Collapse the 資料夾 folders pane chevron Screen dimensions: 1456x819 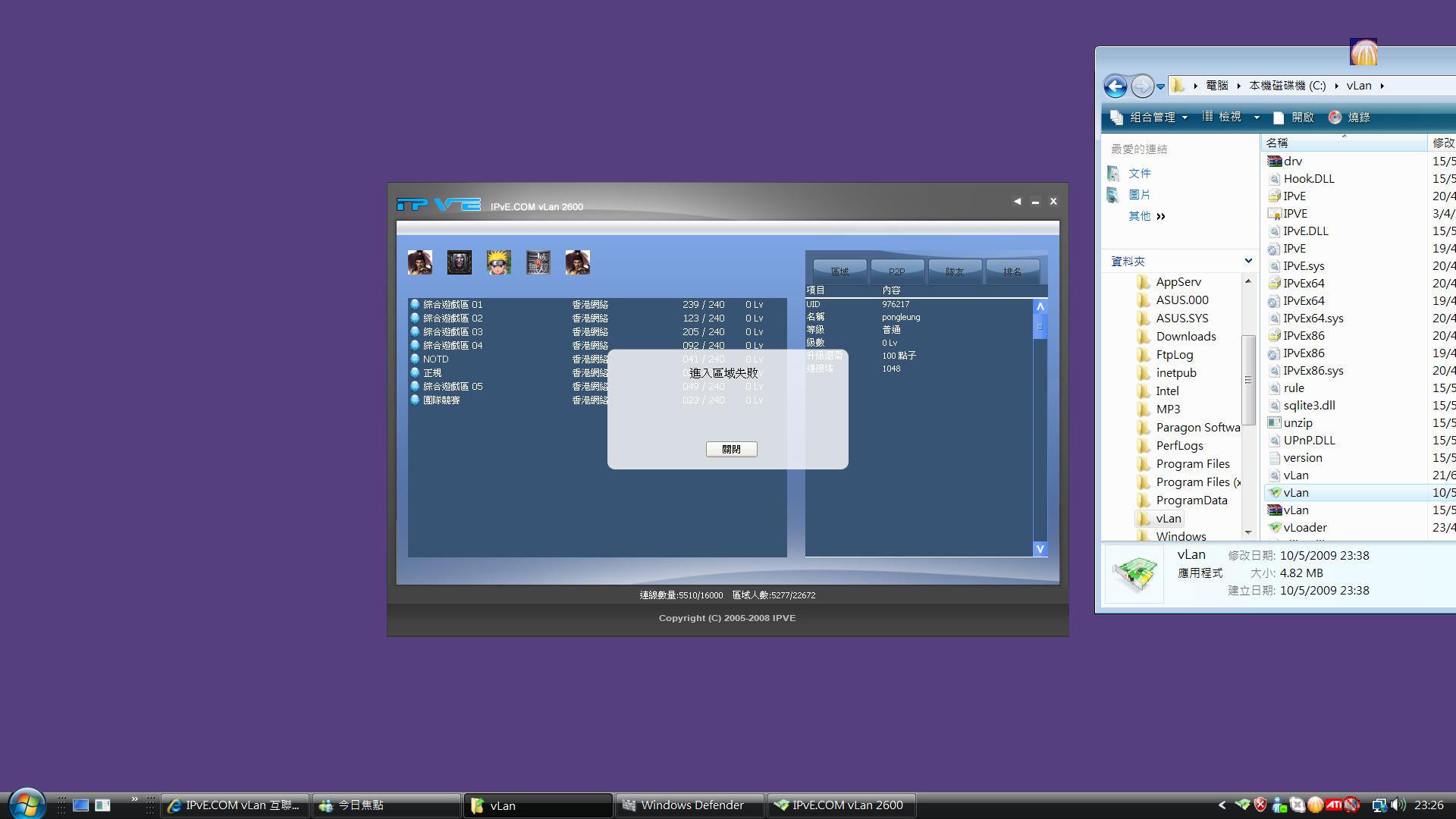[x=1248, y=261]
